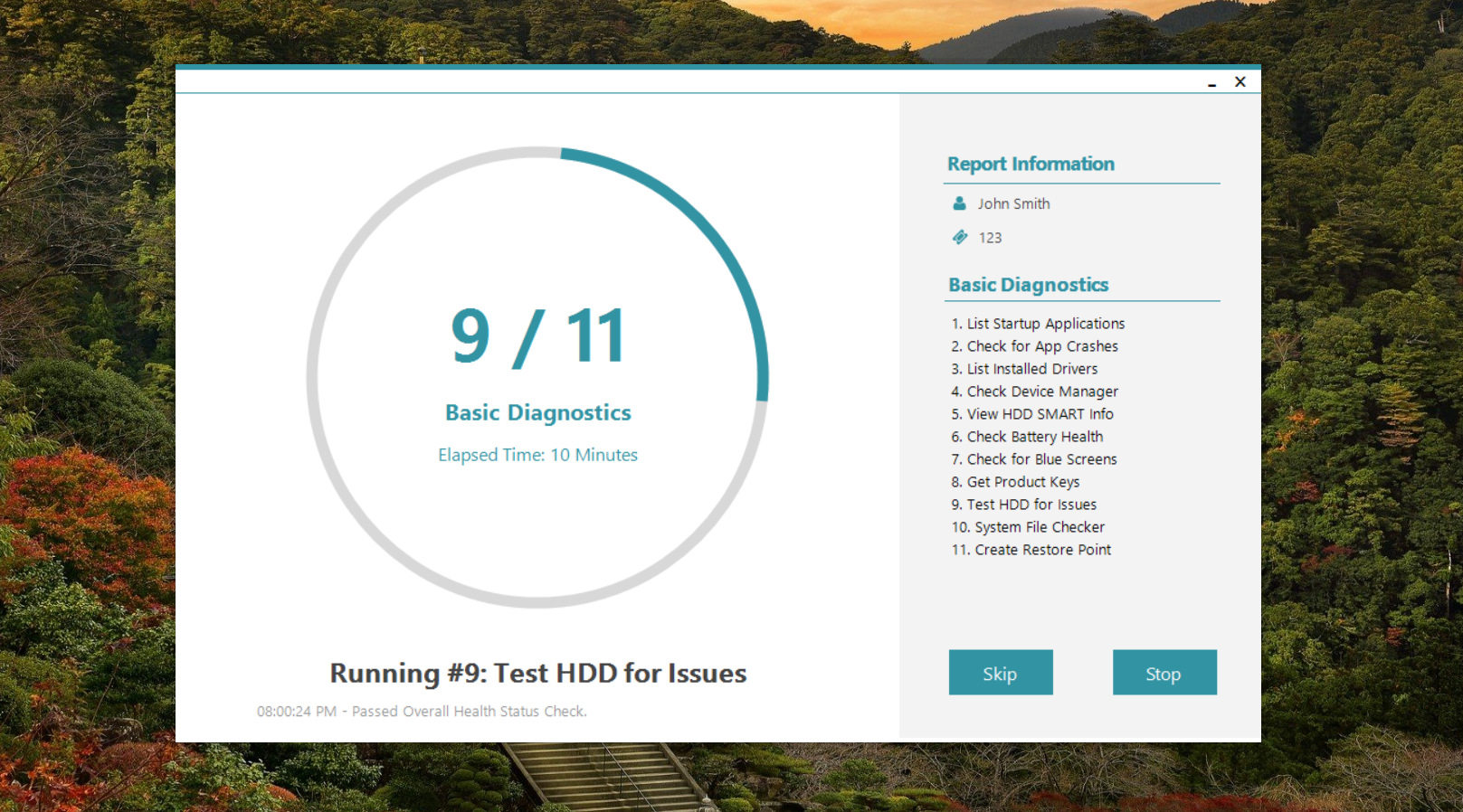Select Check for Blue Screens entry
1463x812 pixels.
(1034, 459)
